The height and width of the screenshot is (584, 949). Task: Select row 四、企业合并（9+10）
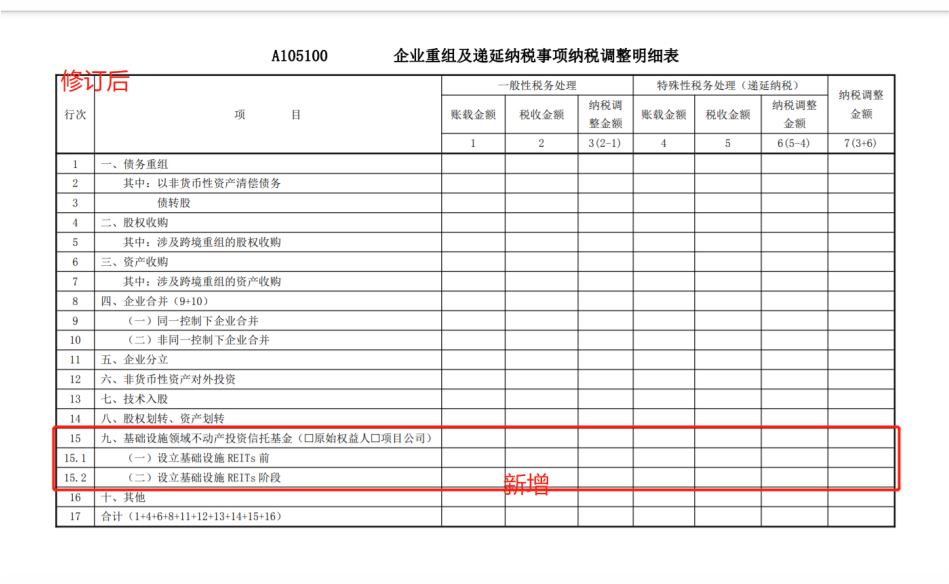(x=475, y=301)
